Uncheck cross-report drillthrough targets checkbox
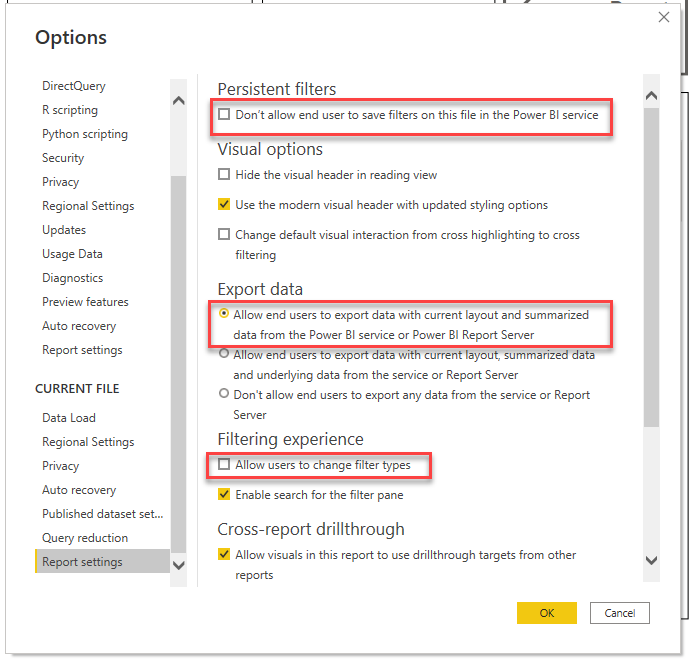692x663 pixels. (224, 554)
